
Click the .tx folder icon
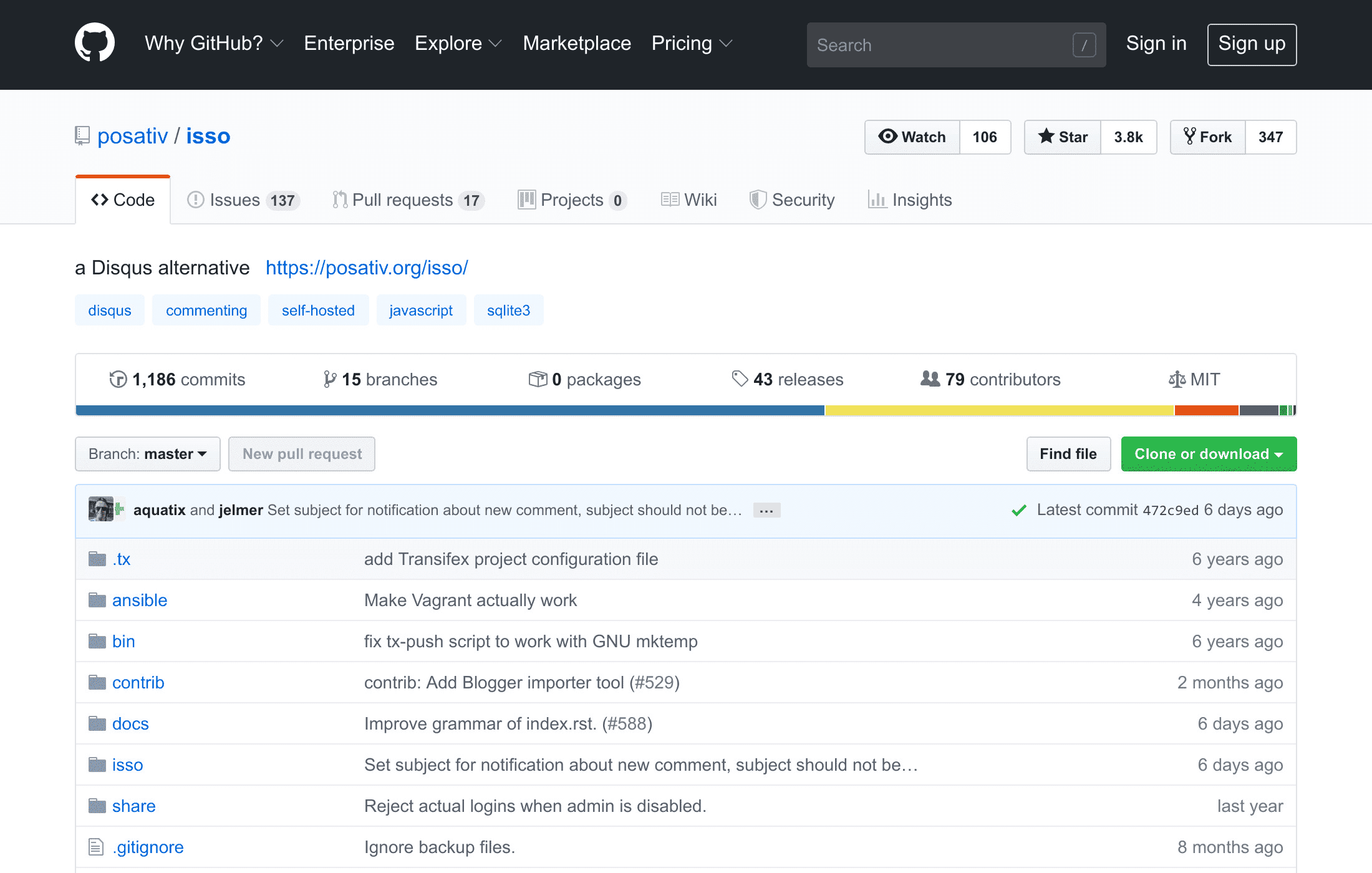point(97,559)
